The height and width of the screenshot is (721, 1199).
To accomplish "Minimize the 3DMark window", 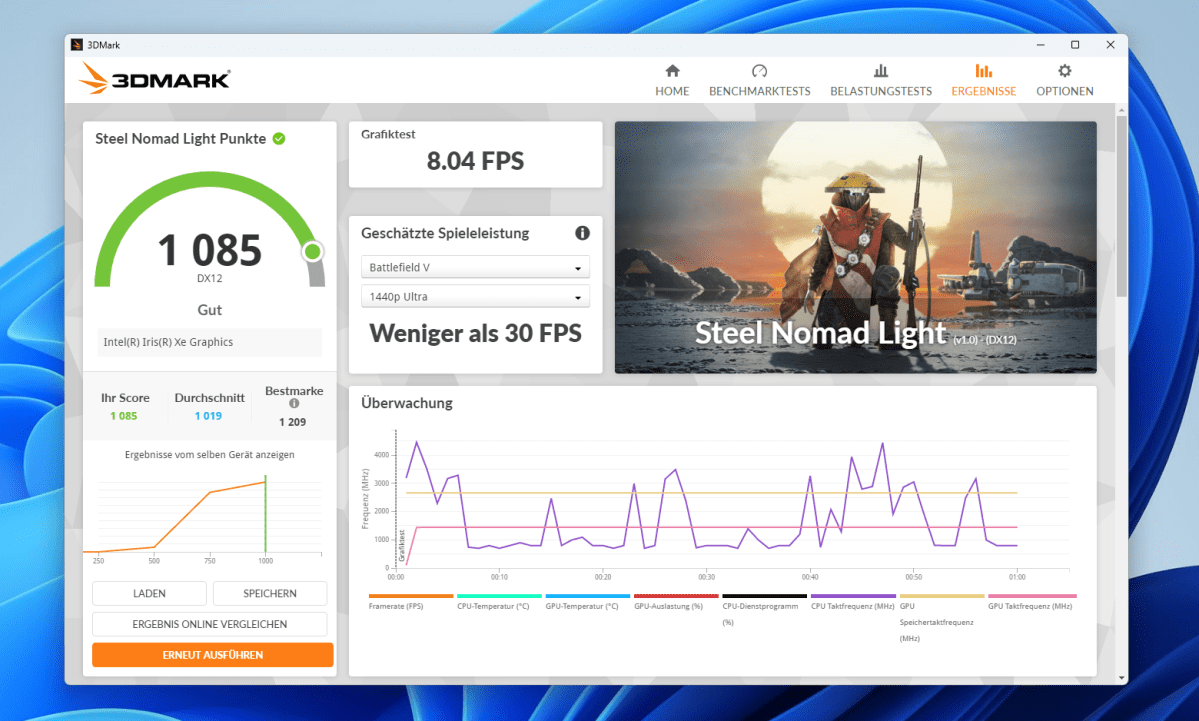I will point(1040,45).
